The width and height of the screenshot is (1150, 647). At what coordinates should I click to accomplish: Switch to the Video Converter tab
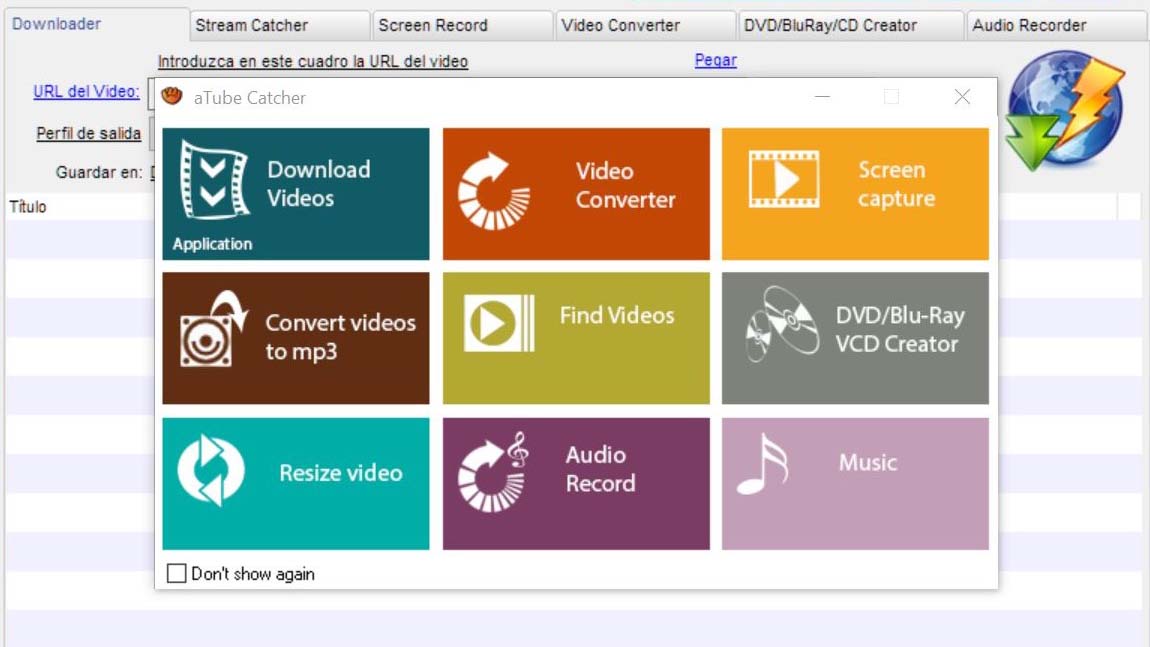coord(645,26)
